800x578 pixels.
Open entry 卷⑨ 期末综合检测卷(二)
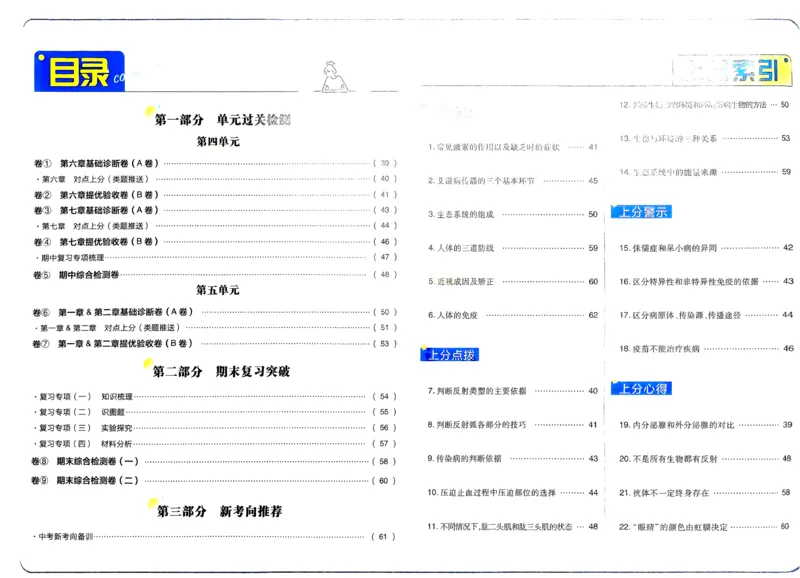pos(213,481)
